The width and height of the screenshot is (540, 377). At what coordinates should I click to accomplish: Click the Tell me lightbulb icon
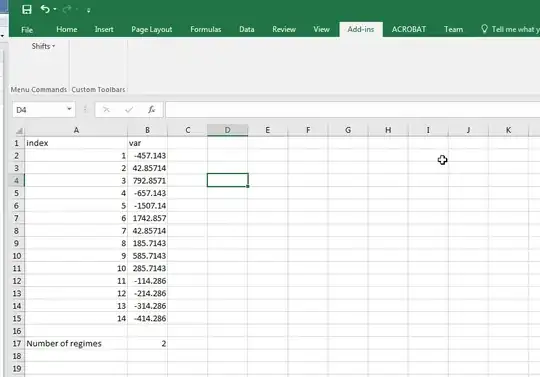(484, 29)
